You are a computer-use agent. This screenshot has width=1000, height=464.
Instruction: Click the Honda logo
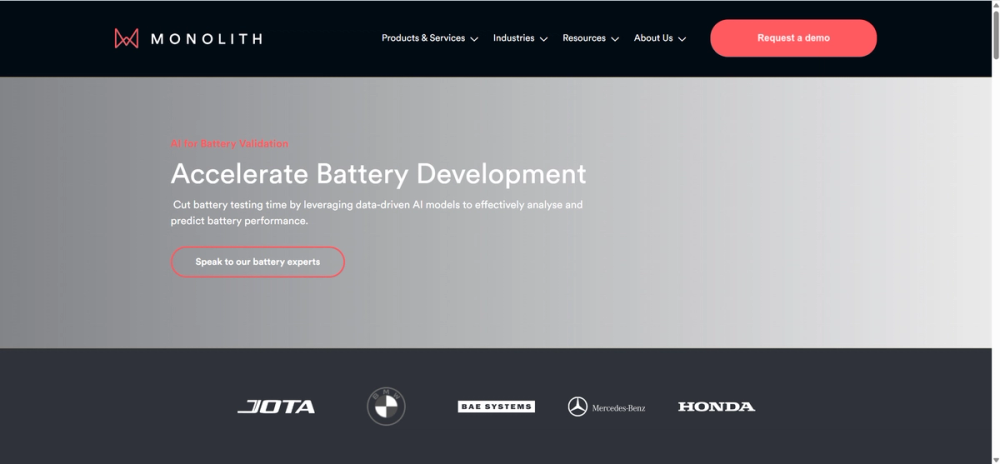tap(716, 407)
